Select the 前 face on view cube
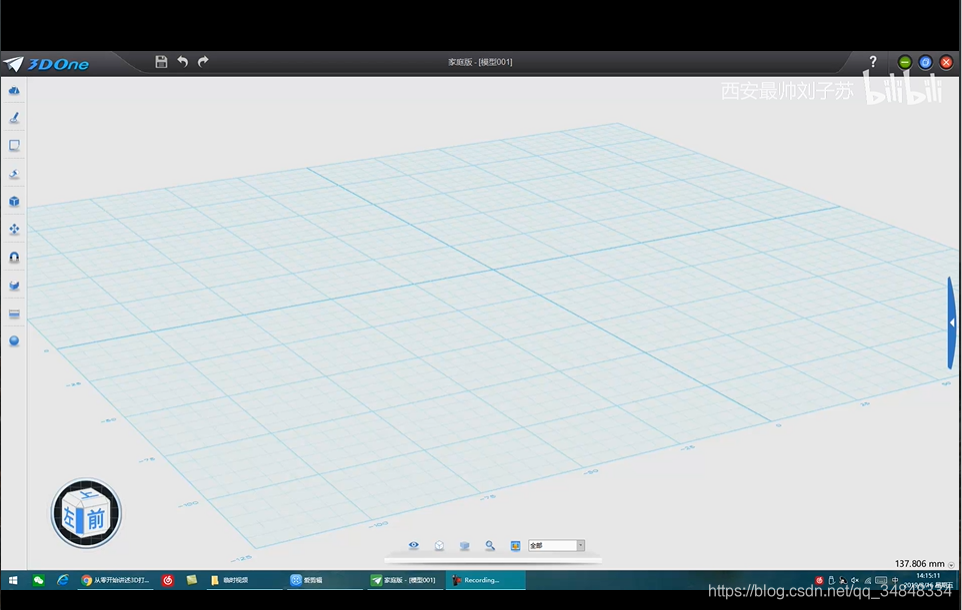Viewport: 962px width, 610px height. pos(96,519)
